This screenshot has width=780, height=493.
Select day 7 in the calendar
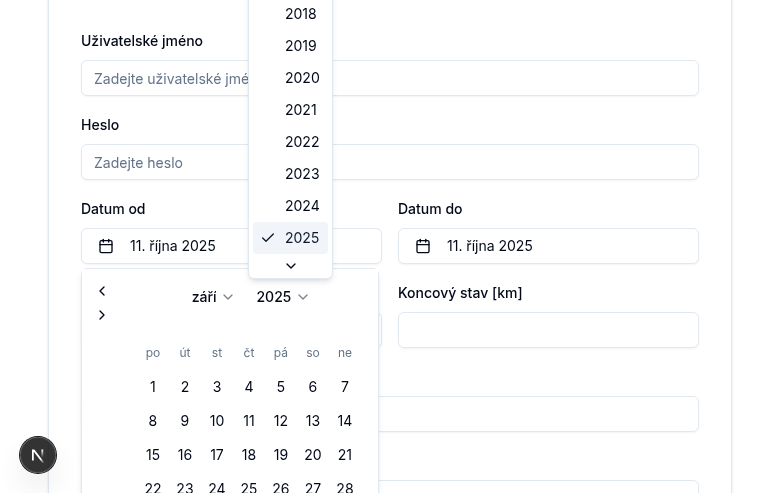click(345, 387)
